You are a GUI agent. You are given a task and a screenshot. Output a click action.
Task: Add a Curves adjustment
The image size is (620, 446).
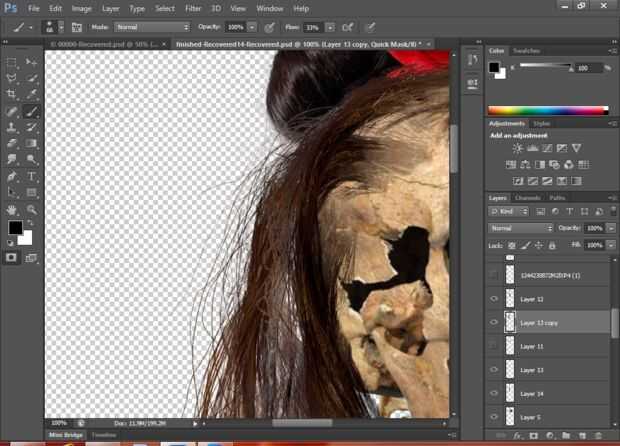pyautogui.click(x=547, y=148)
